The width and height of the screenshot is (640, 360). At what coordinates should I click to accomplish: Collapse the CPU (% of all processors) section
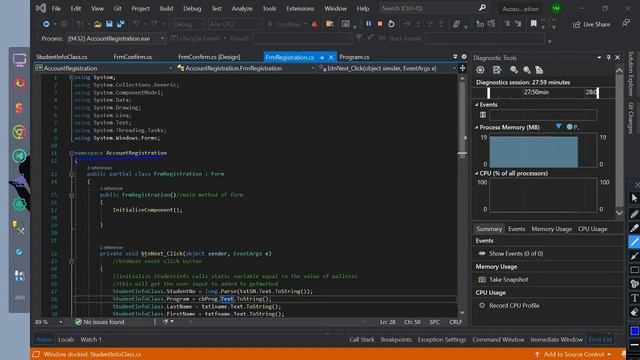(x=476, y=173)
